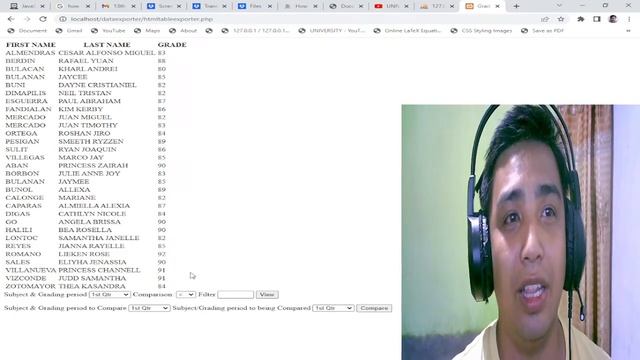Open the unlabeled globe bookmark after About

209,31
